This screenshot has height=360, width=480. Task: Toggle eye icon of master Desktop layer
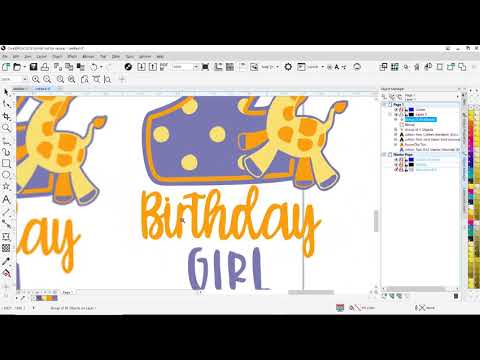pyautogui.click(x=396, y=165)
